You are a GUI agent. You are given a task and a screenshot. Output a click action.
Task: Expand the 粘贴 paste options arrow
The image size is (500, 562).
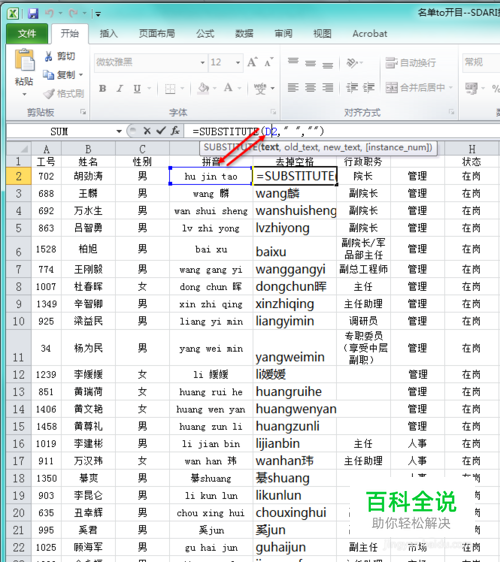click(x=24, y=94)
